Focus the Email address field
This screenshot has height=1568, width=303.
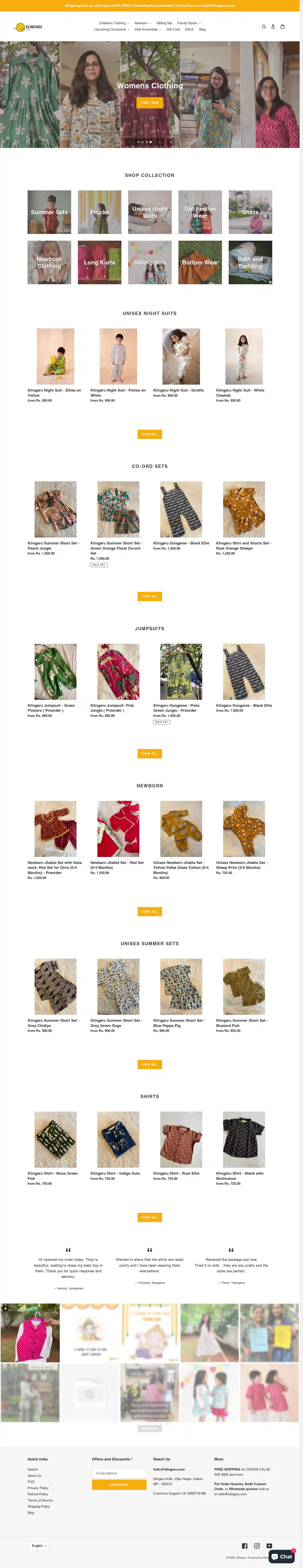click(119, 1473)
